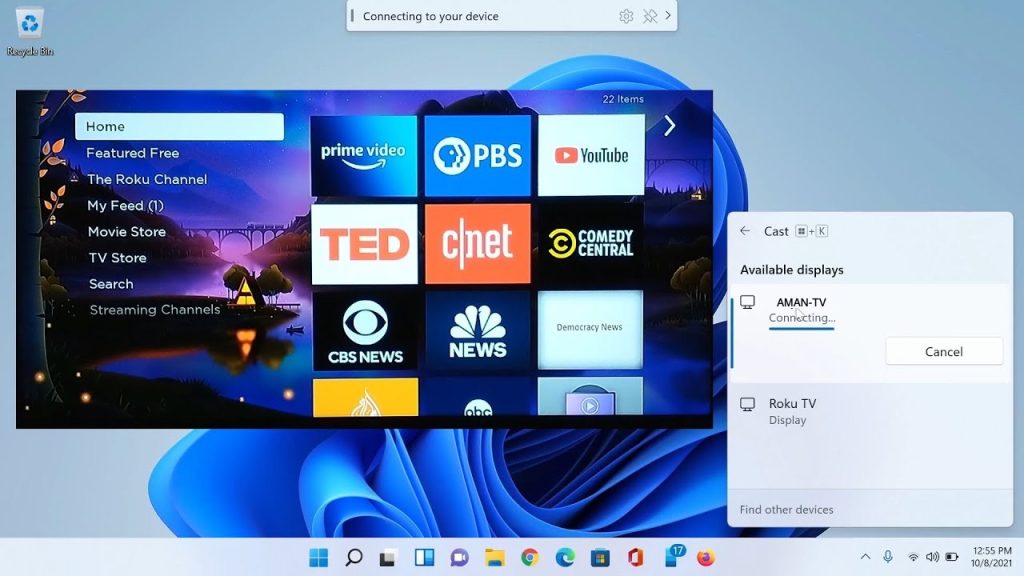This screenshot has width=1024, height=576.
Task: Unpin the Connecting to your device banner
Action: click(x=648, y=16)
